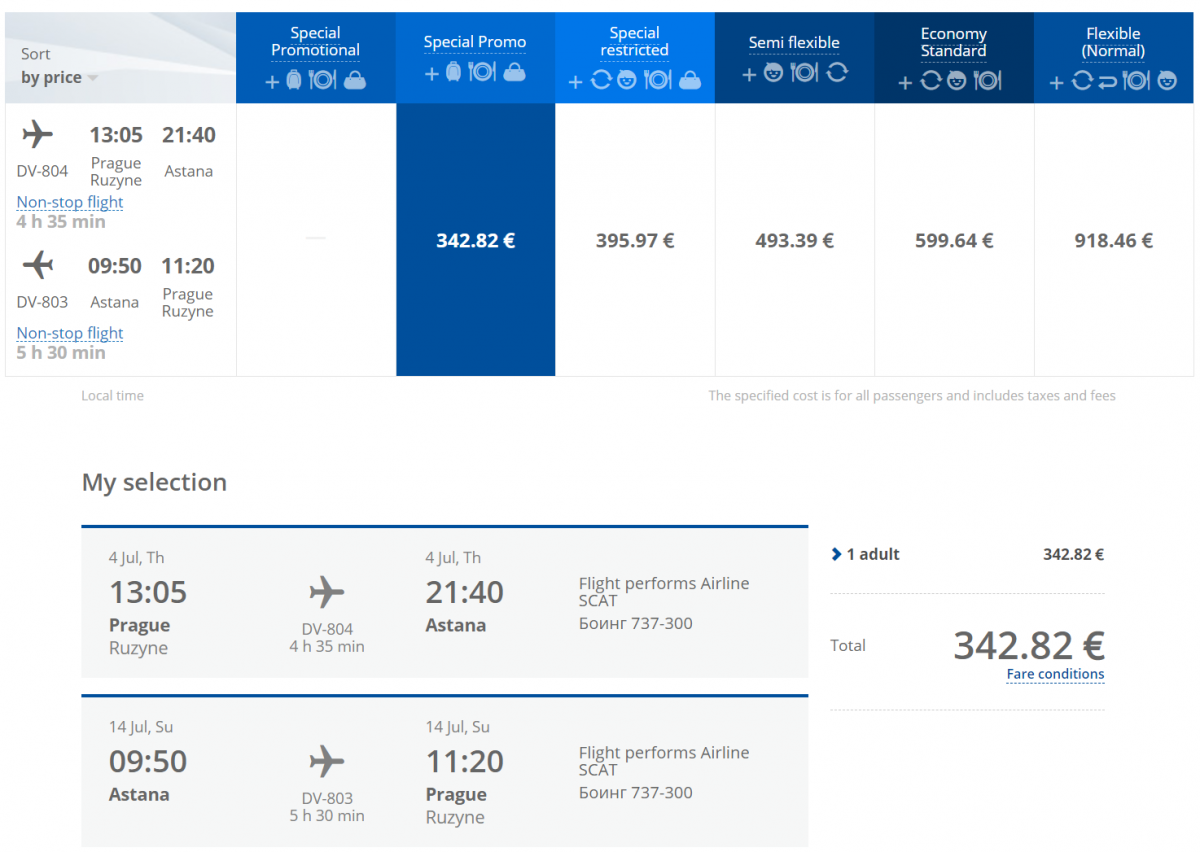The height and width of the screenshot is (852, 1200).
Task: Select the 395.97 € Special restricted fare
Action: [x=635, y=240]
